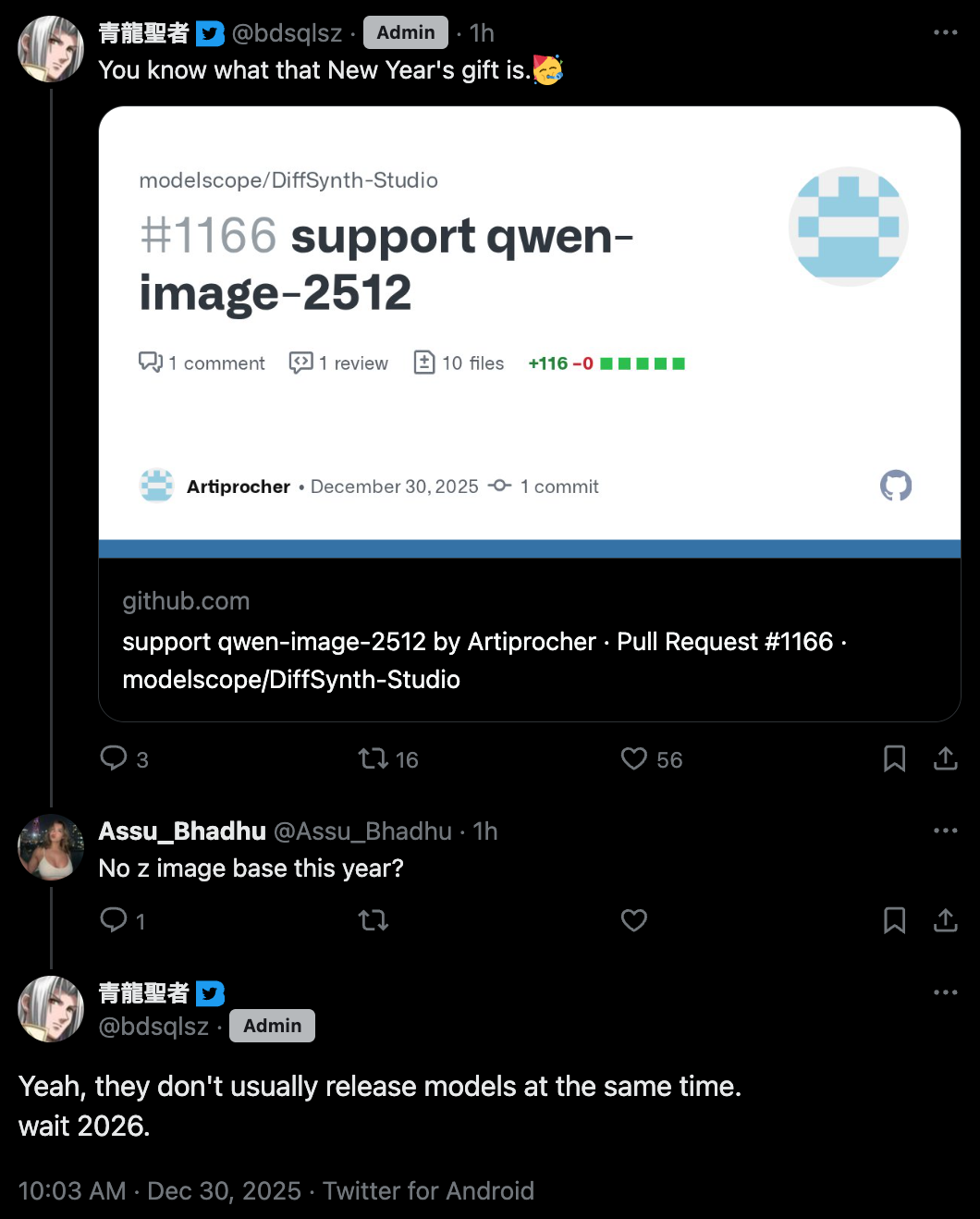
Task: Open more options for the top tweet
Action: [945, 32]
